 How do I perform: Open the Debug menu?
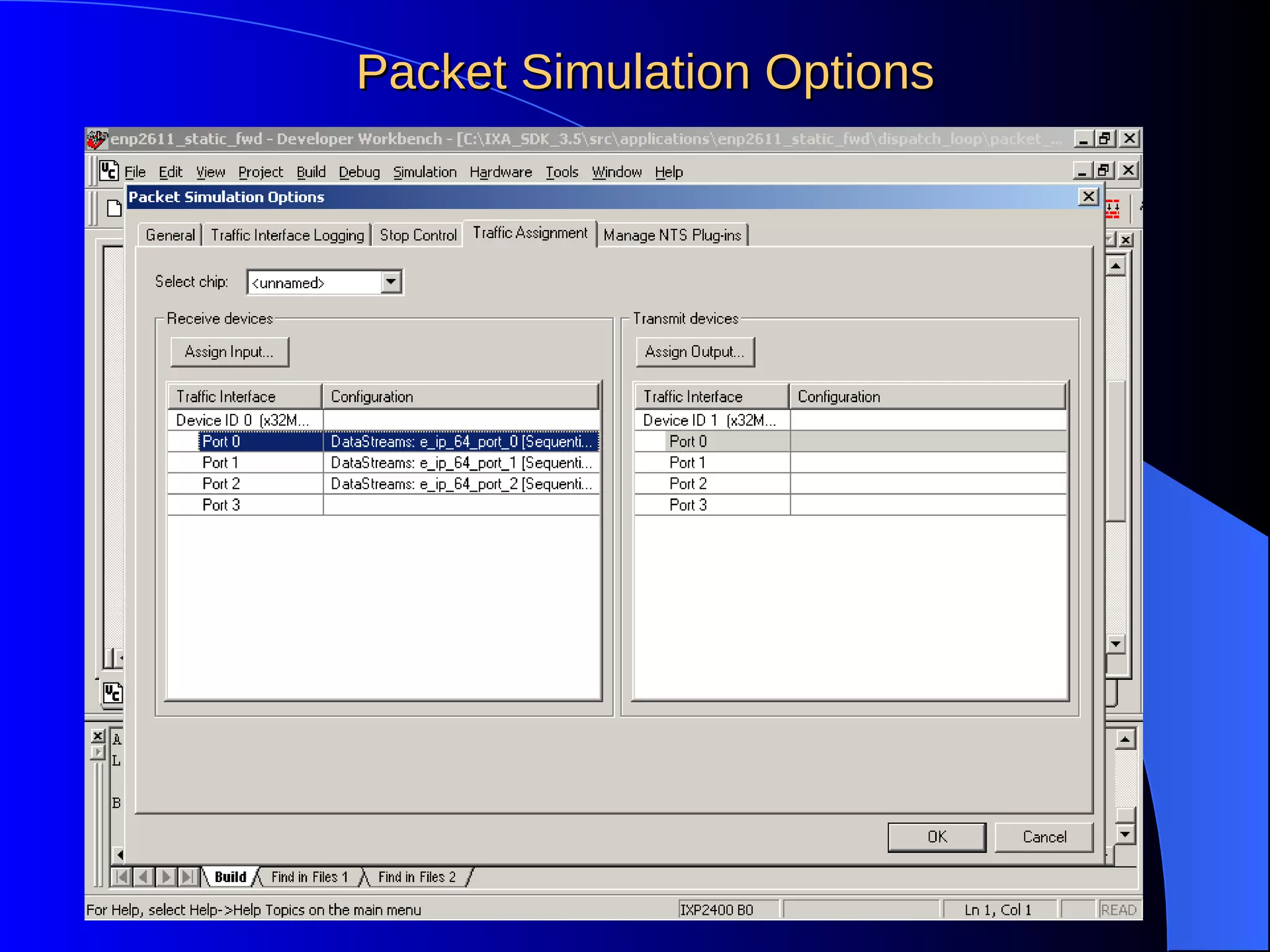point(359,172)
